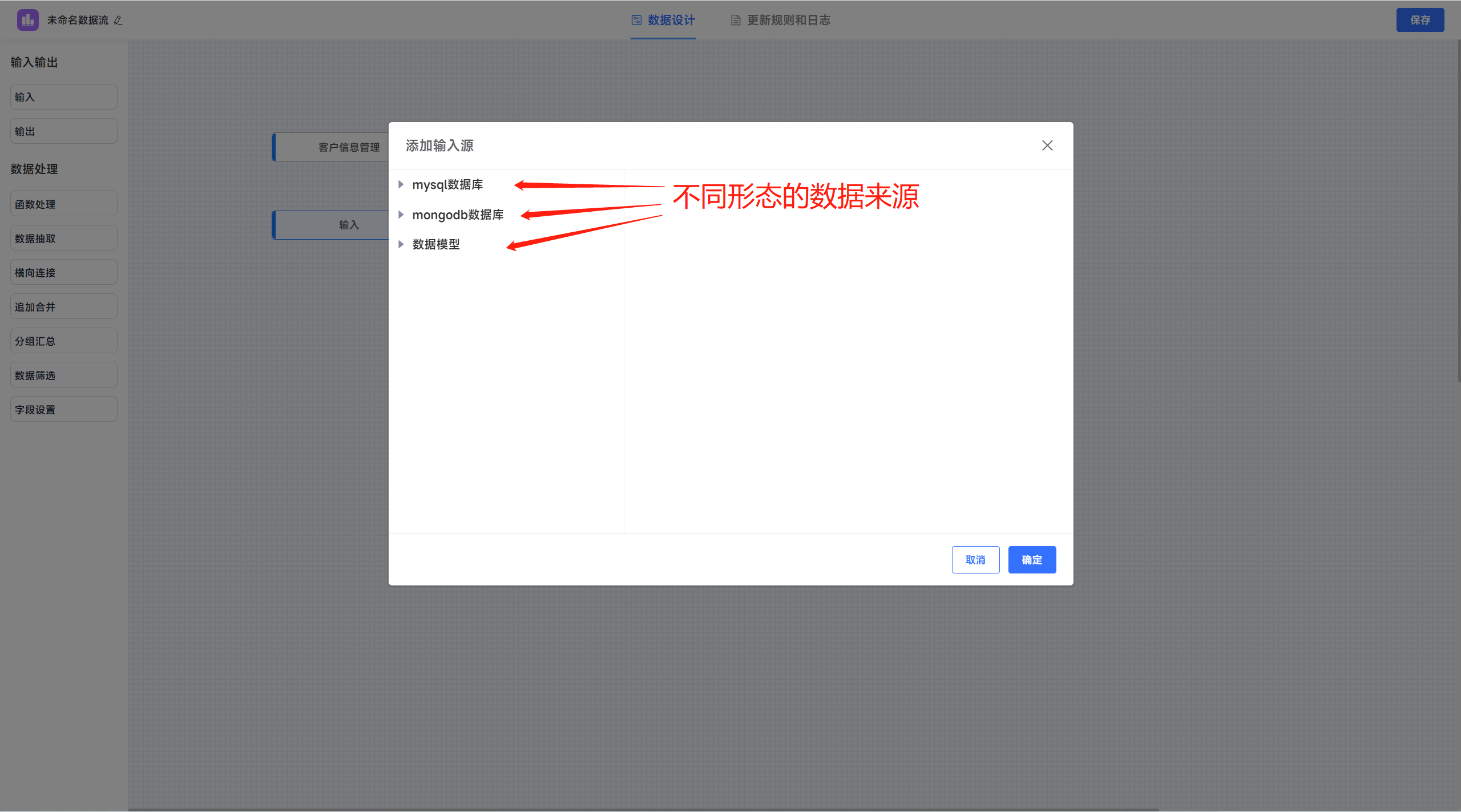
Task: Click 确定 to confirm input source
Action: click(x=1032, y=560)
